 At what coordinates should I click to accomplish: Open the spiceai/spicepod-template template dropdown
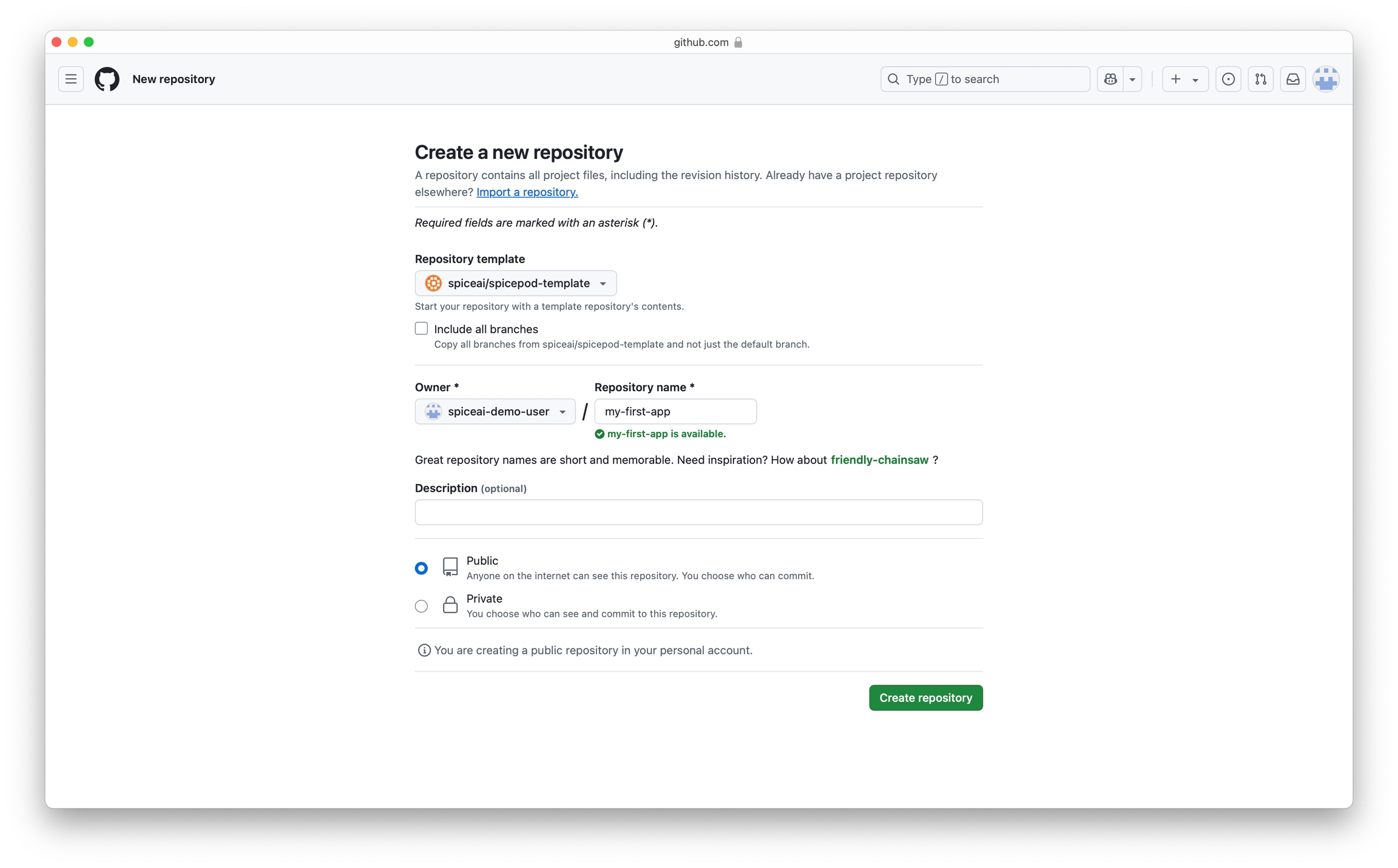coord(516,283)
